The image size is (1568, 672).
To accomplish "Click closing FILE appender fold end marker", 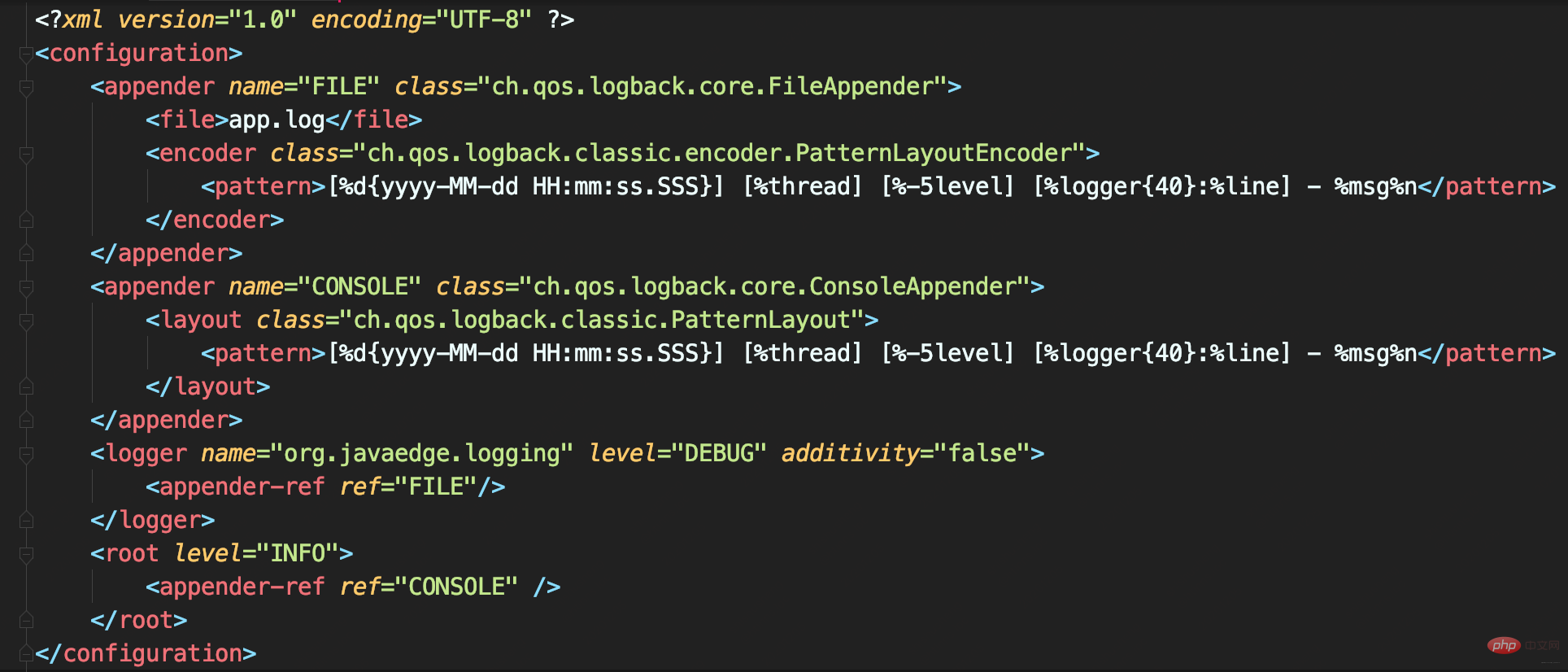I will (x=26, y=253).
